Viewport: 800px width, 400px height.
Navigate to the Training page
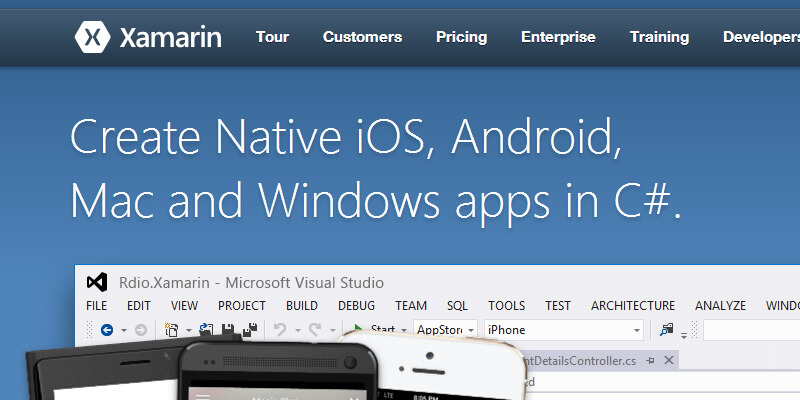659,37
